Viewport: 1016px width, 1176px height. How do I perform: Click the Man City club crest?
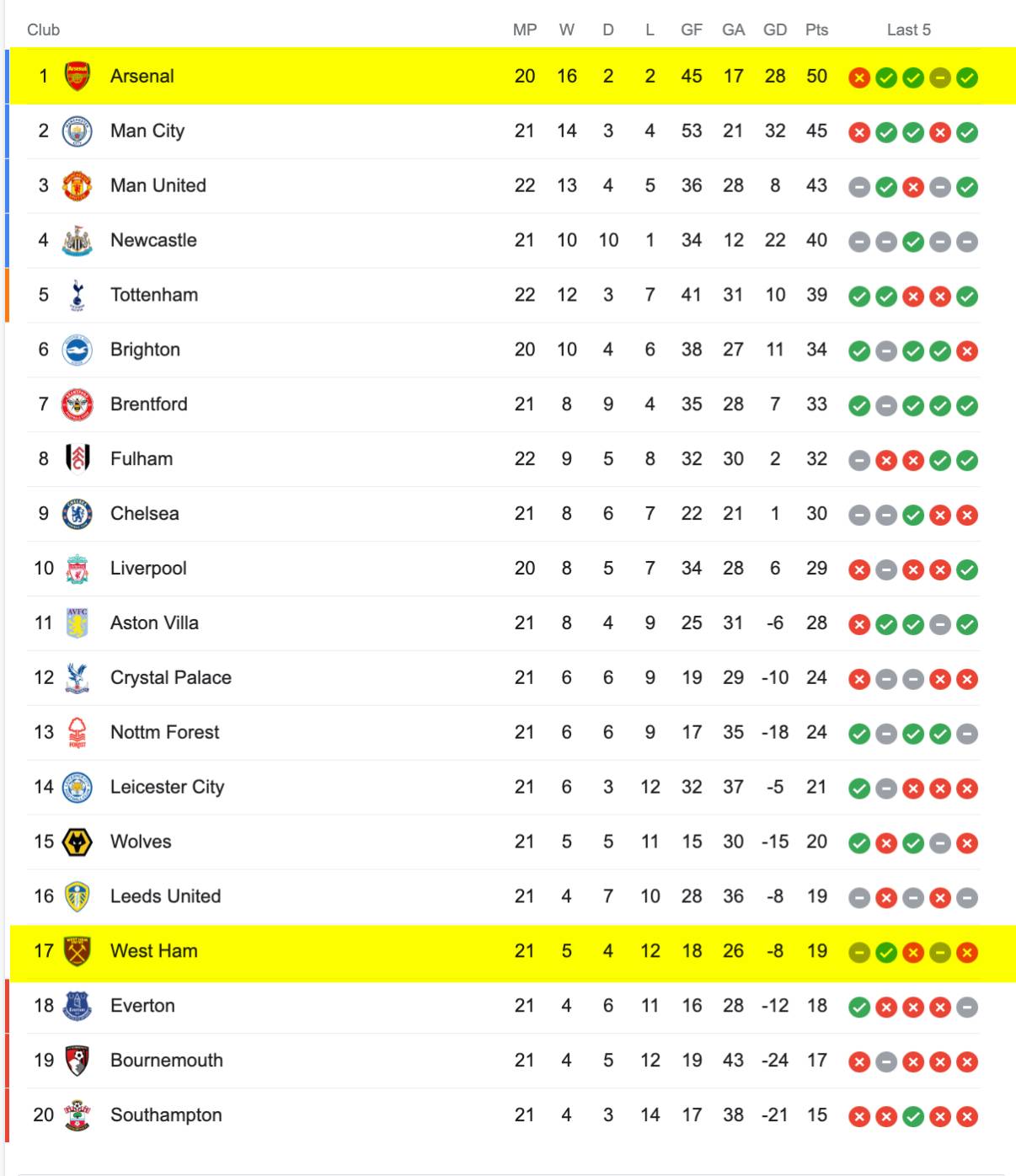77,131
